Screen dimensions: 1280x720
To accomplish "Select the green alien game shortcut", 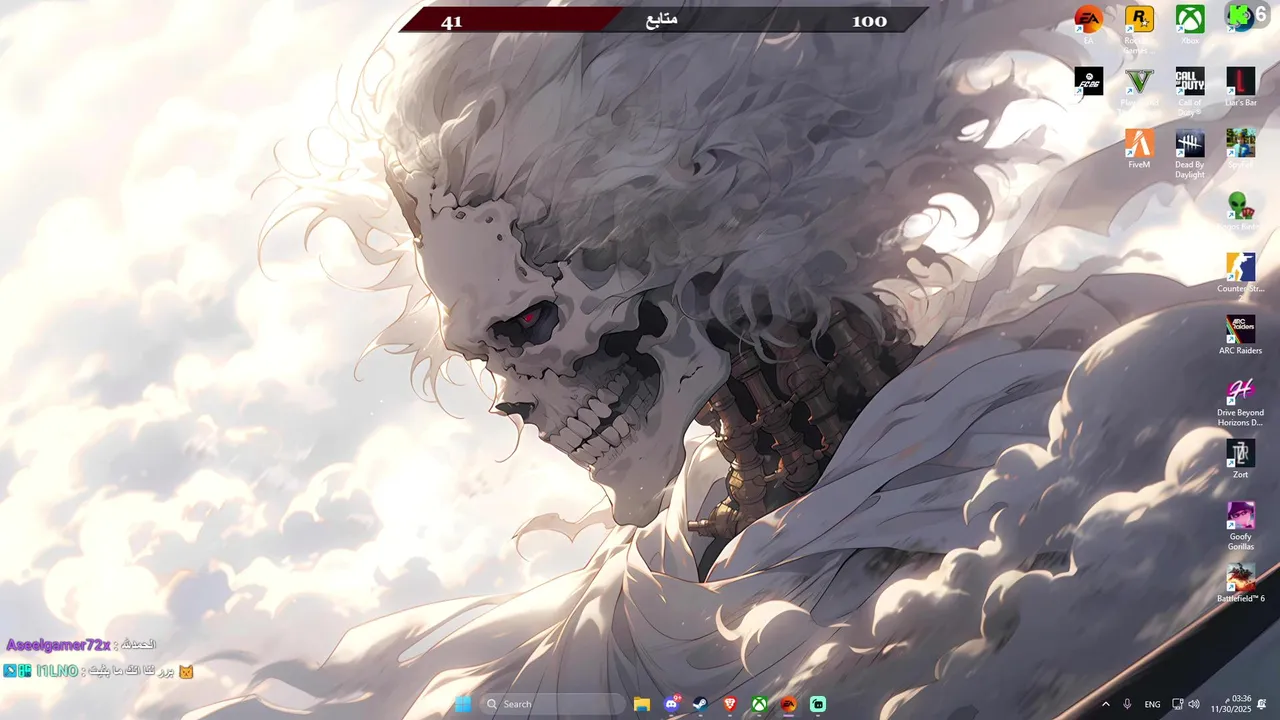I will click(x=1241, y=210).
